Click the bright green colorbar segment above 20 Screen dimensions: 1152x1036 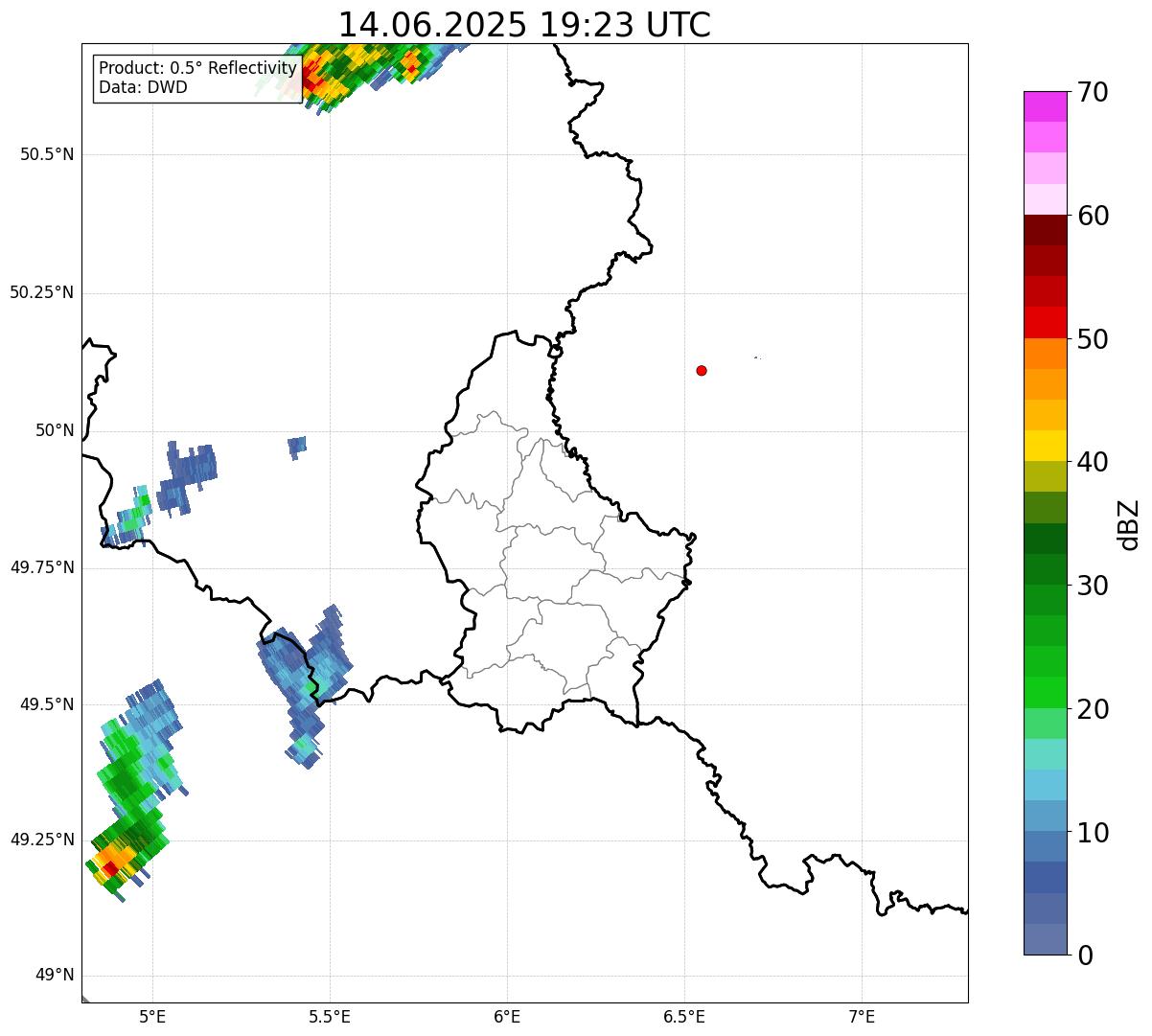click(x=1045, y=692)
